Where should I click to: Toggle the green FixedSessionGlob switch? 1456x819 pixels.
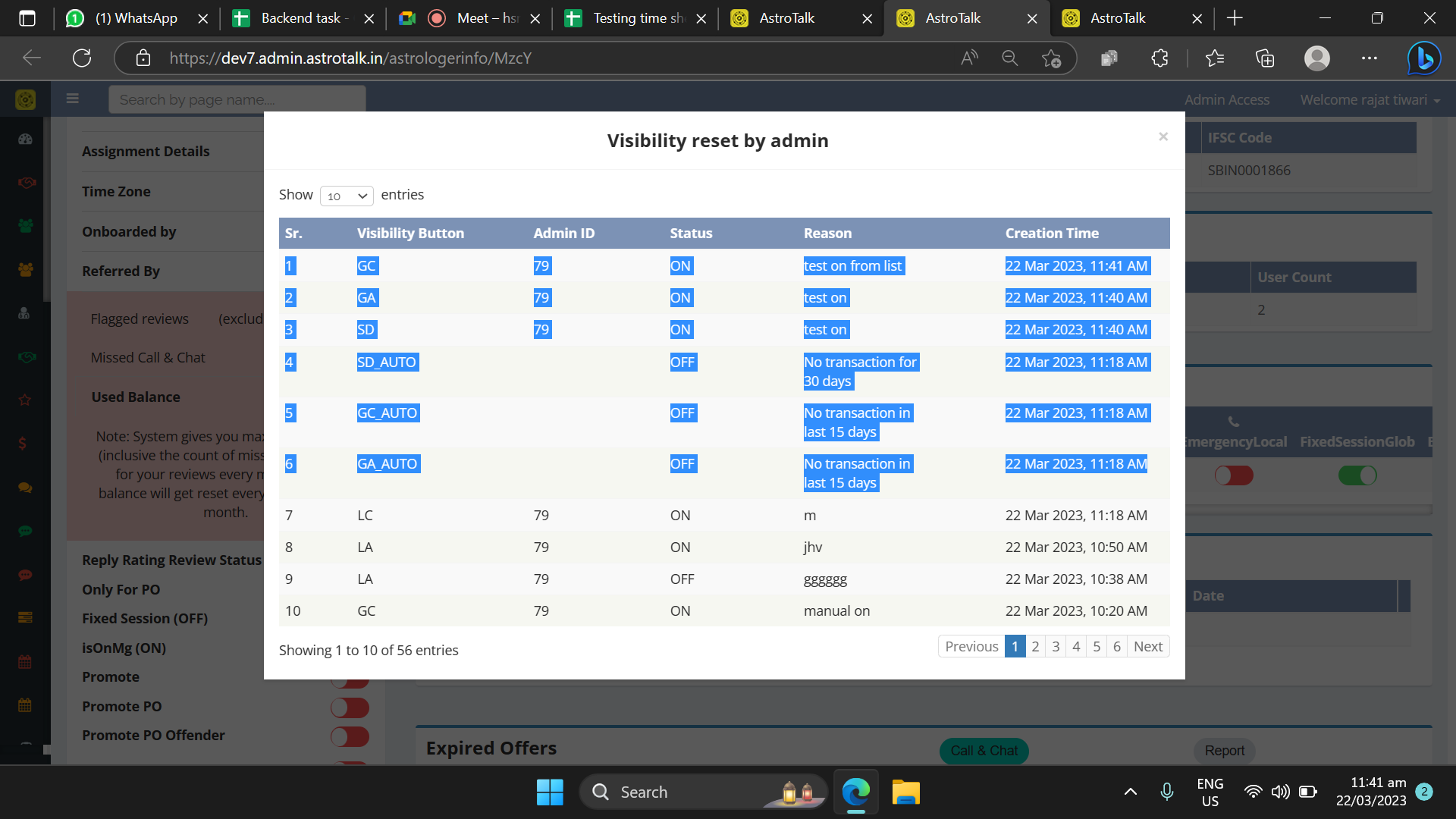pyautogui.click(x=1357, y=475)
